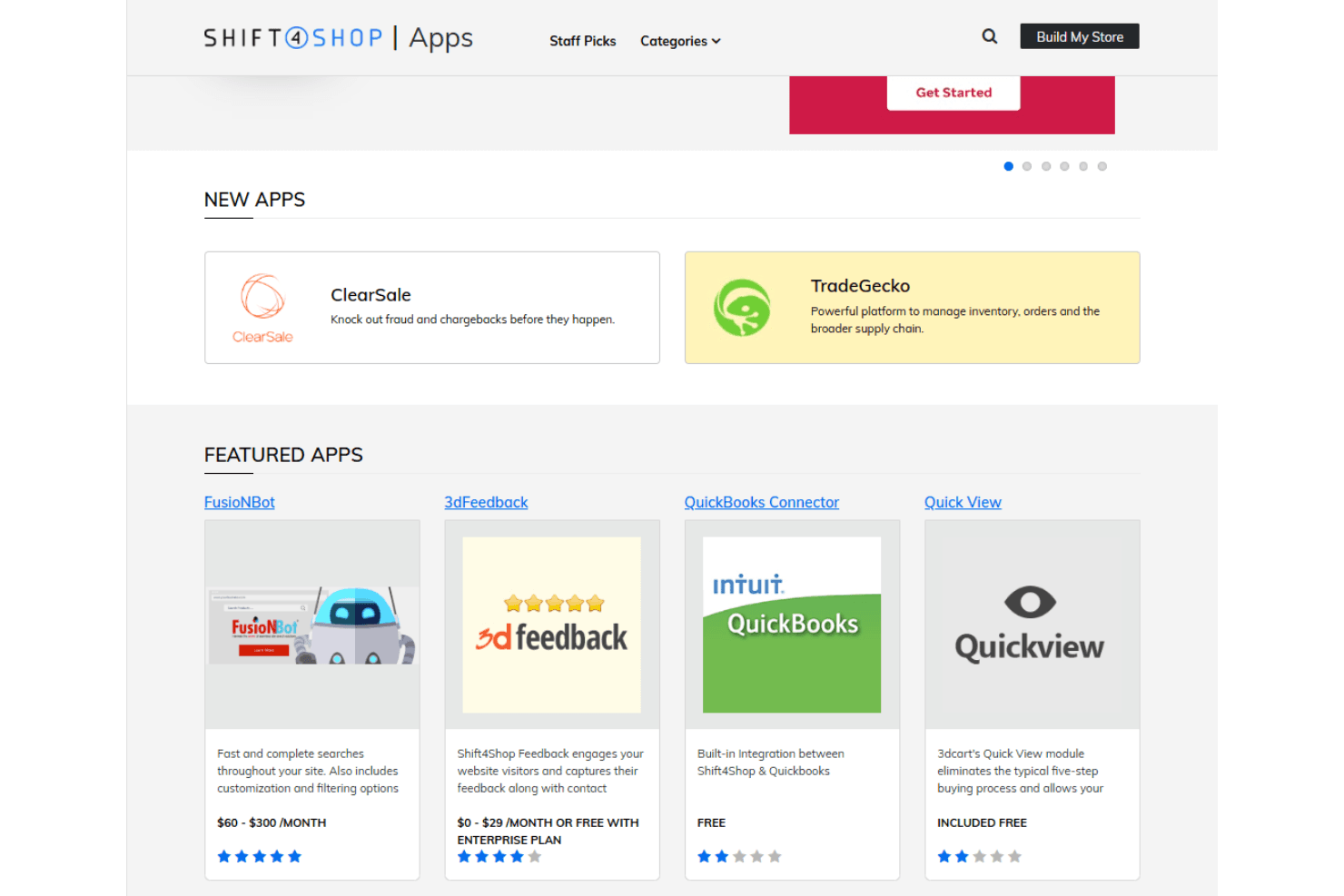This screenshot has width=1344, height=896.
Task: Select the second carousel slide dot
Action: [1027, 166]
